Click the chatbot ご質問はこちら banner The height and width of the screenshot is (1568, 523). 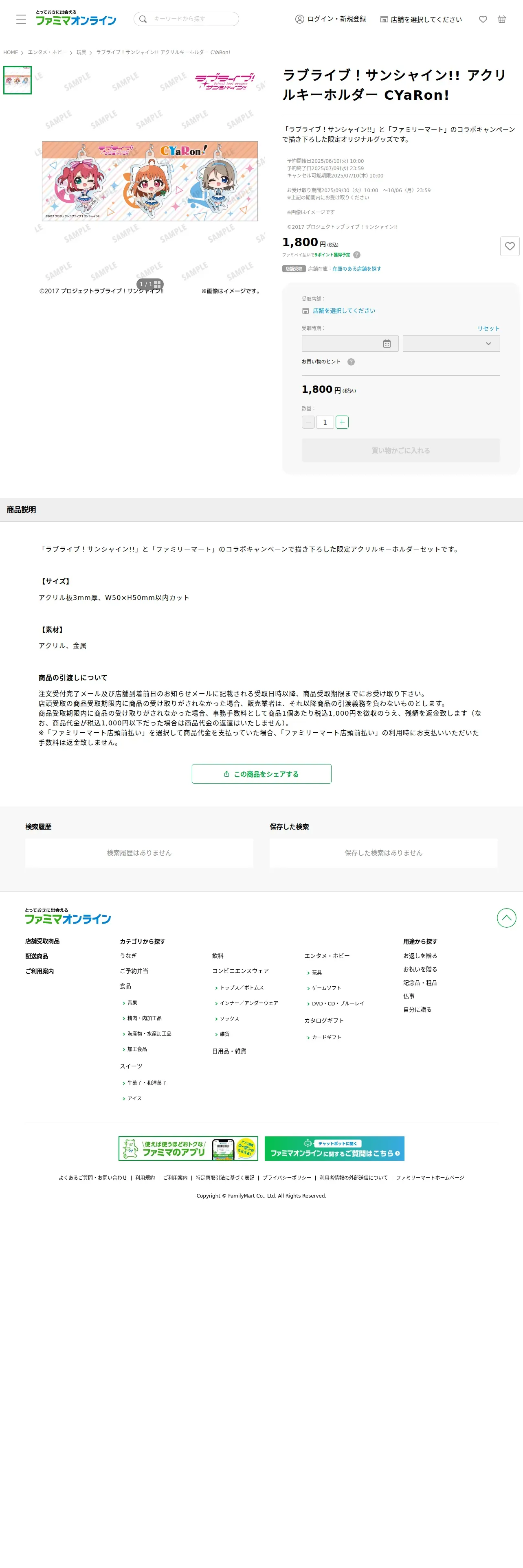(x=334, y=1149)
